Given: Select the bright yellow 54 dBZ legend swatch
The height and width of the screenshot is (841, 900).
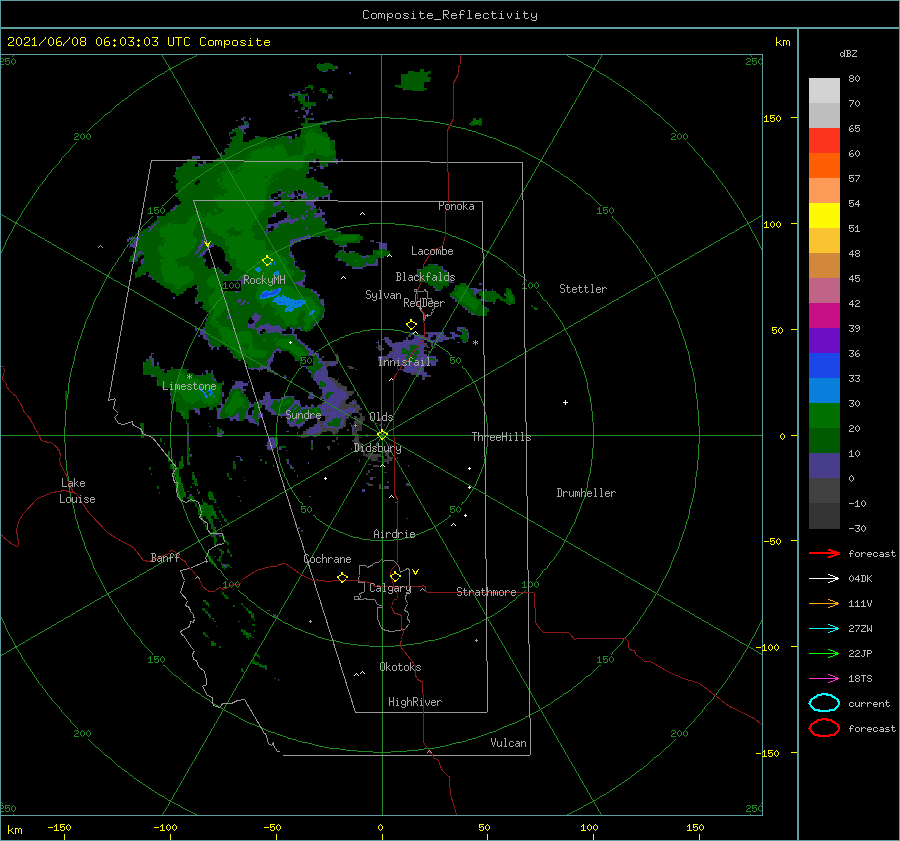Looking at the screenshot, I should click(x=824, y=215).
